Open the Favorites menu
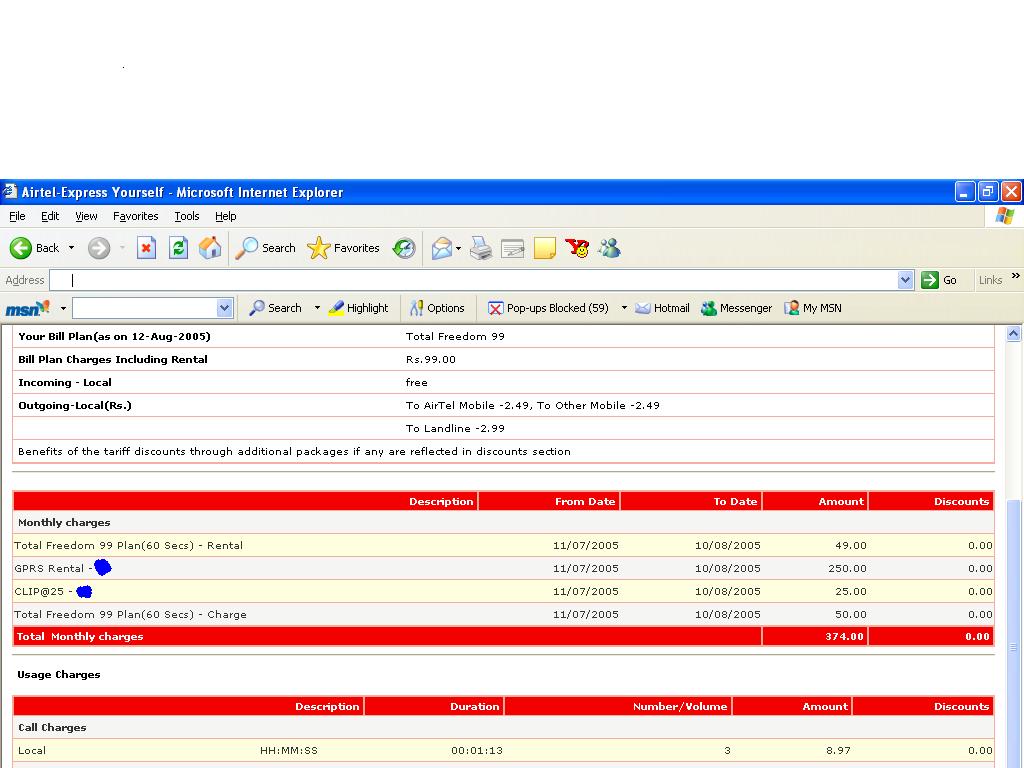This screenshot has height=768, width=1024. coord(136,216)
